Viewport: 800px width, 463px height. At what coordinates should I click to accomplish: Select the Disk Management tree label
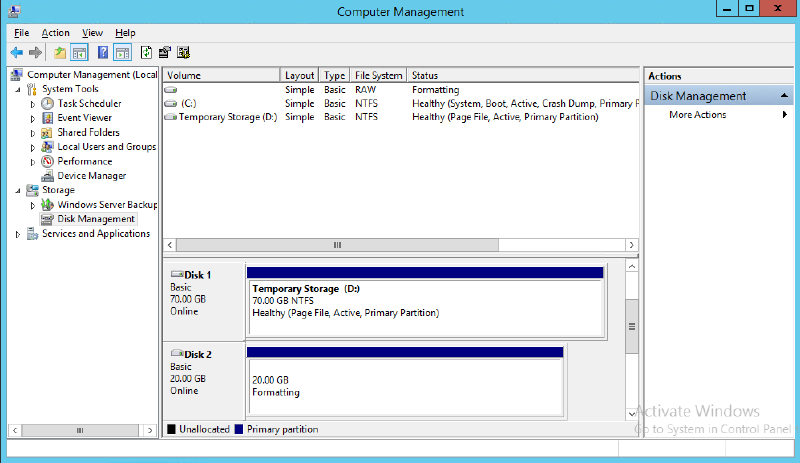(96, 219)
